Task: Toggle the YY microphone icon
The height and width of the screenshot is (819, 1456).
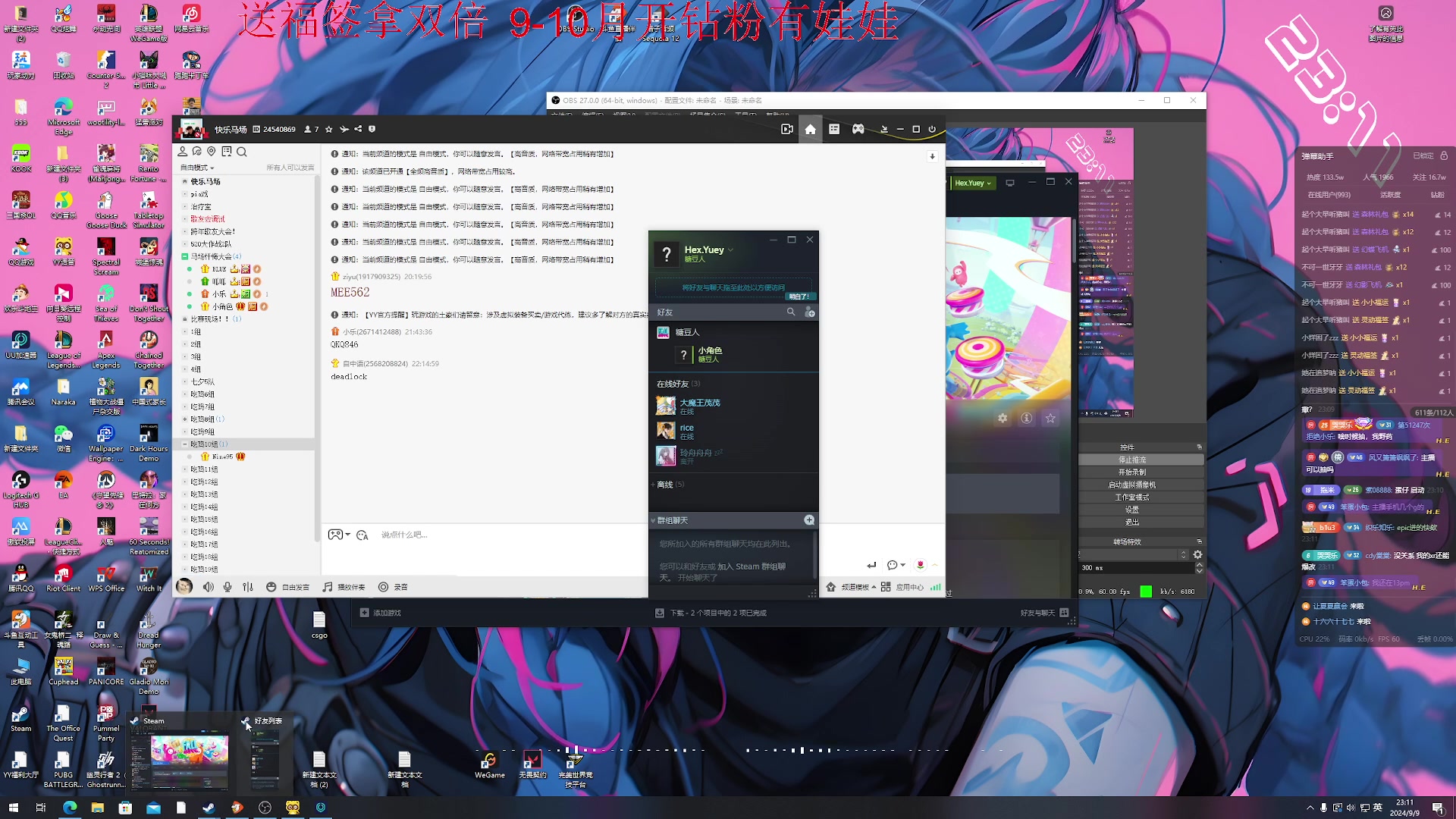Action: (227, 587)
